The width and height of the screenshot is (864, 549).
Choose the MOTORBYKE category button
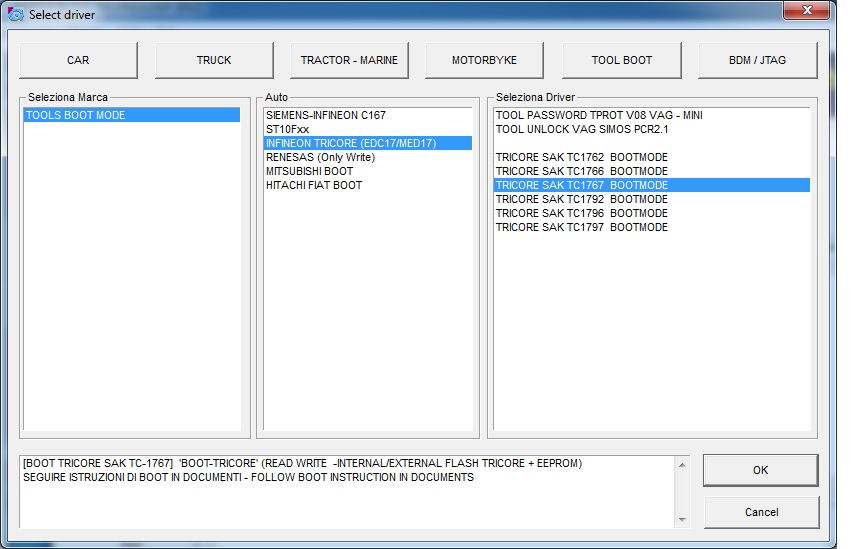coord(484,60)
